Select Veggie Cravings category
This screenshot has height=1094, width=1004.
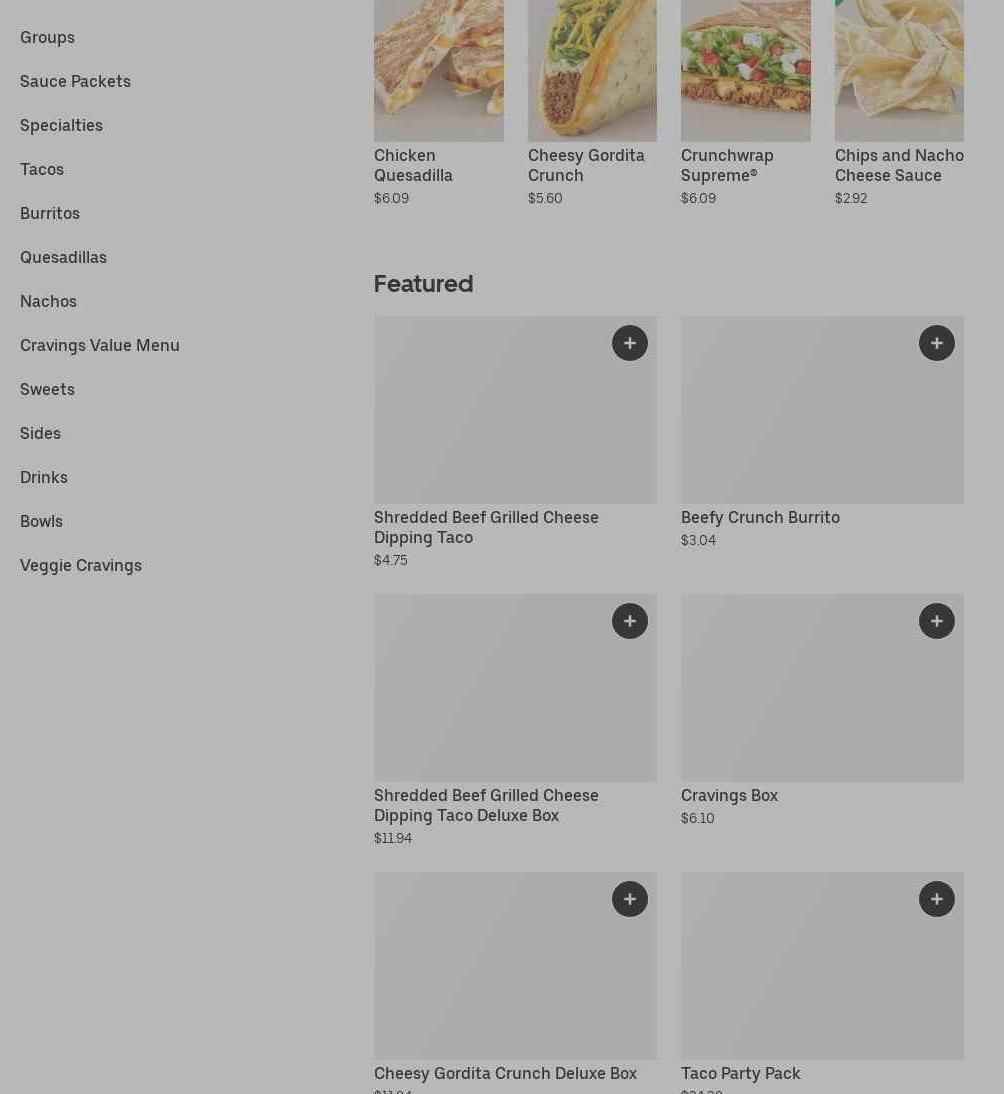click(81, 565)
